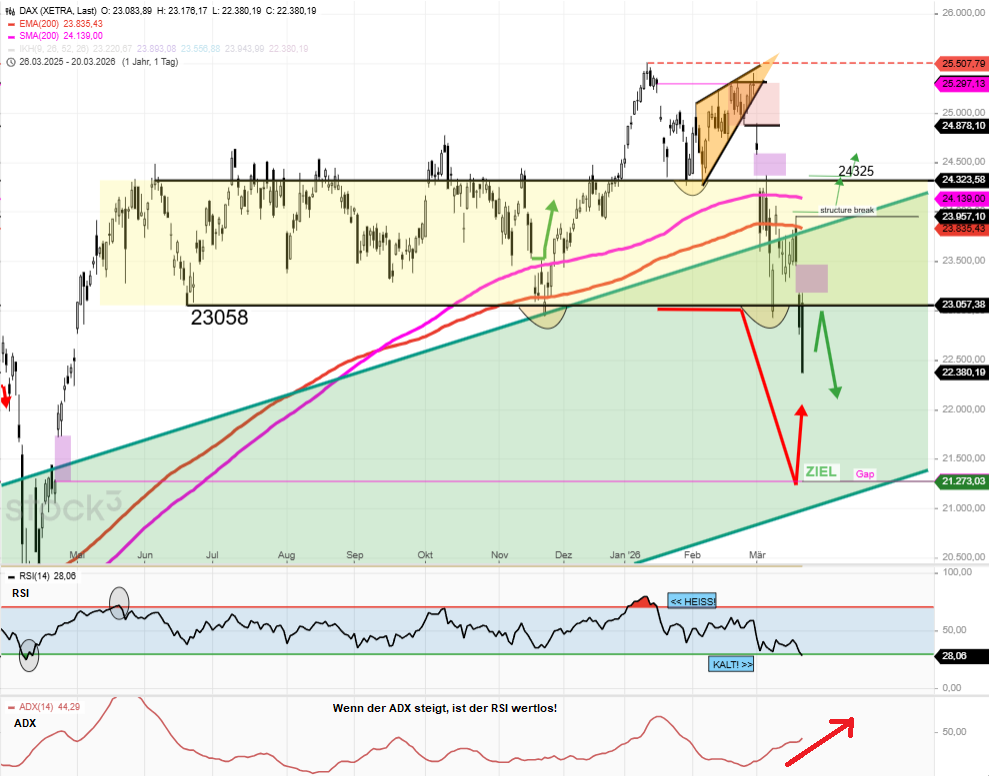Click the 24325 resistance annotation
Viewport: 989px width, 776px height.
[856, 171]
